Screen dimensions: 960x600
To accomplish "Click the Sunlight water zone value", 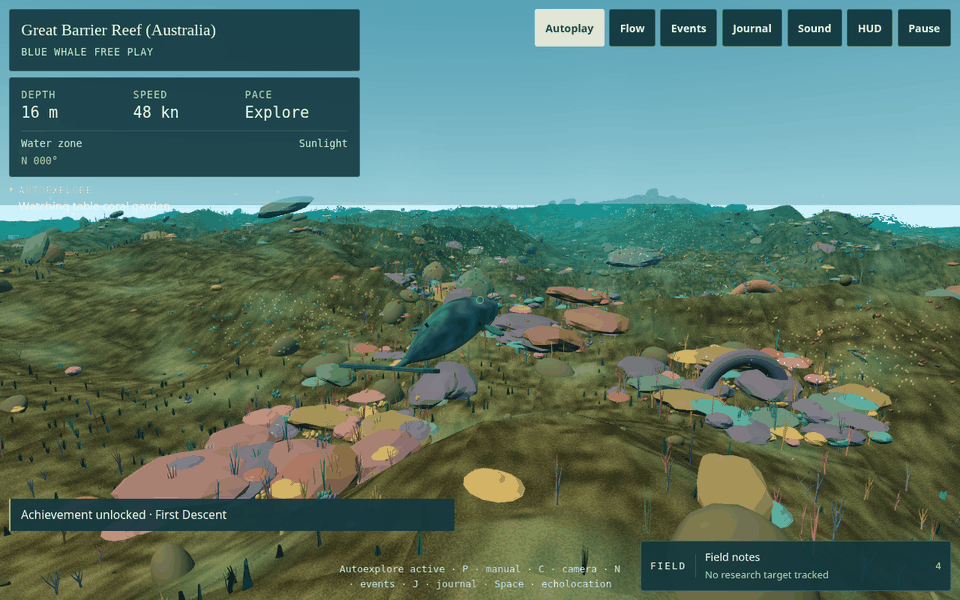I will pyautogui.click(x=323, y=143).
